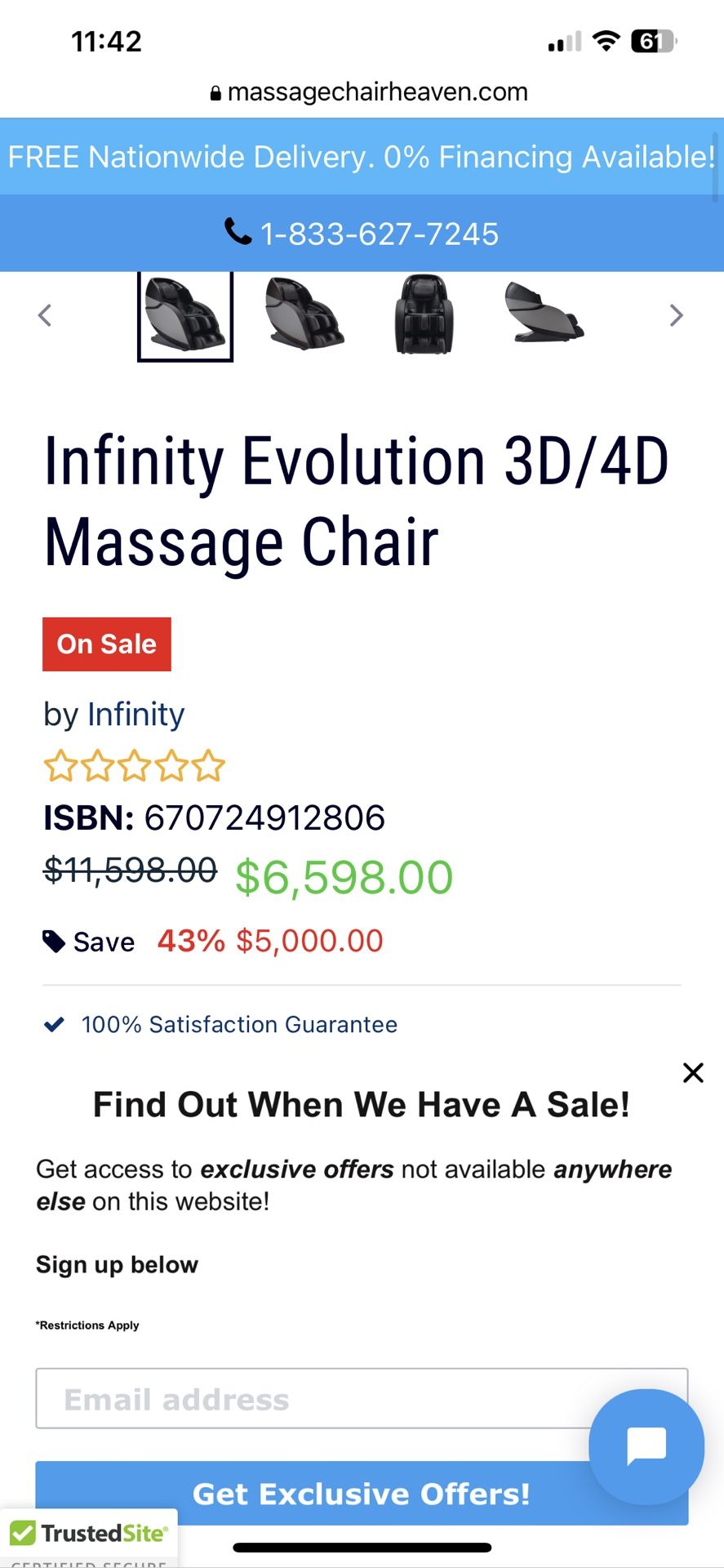Open the Infinity brand link
The image size is (724, 1568).
(x=135, y=713)
